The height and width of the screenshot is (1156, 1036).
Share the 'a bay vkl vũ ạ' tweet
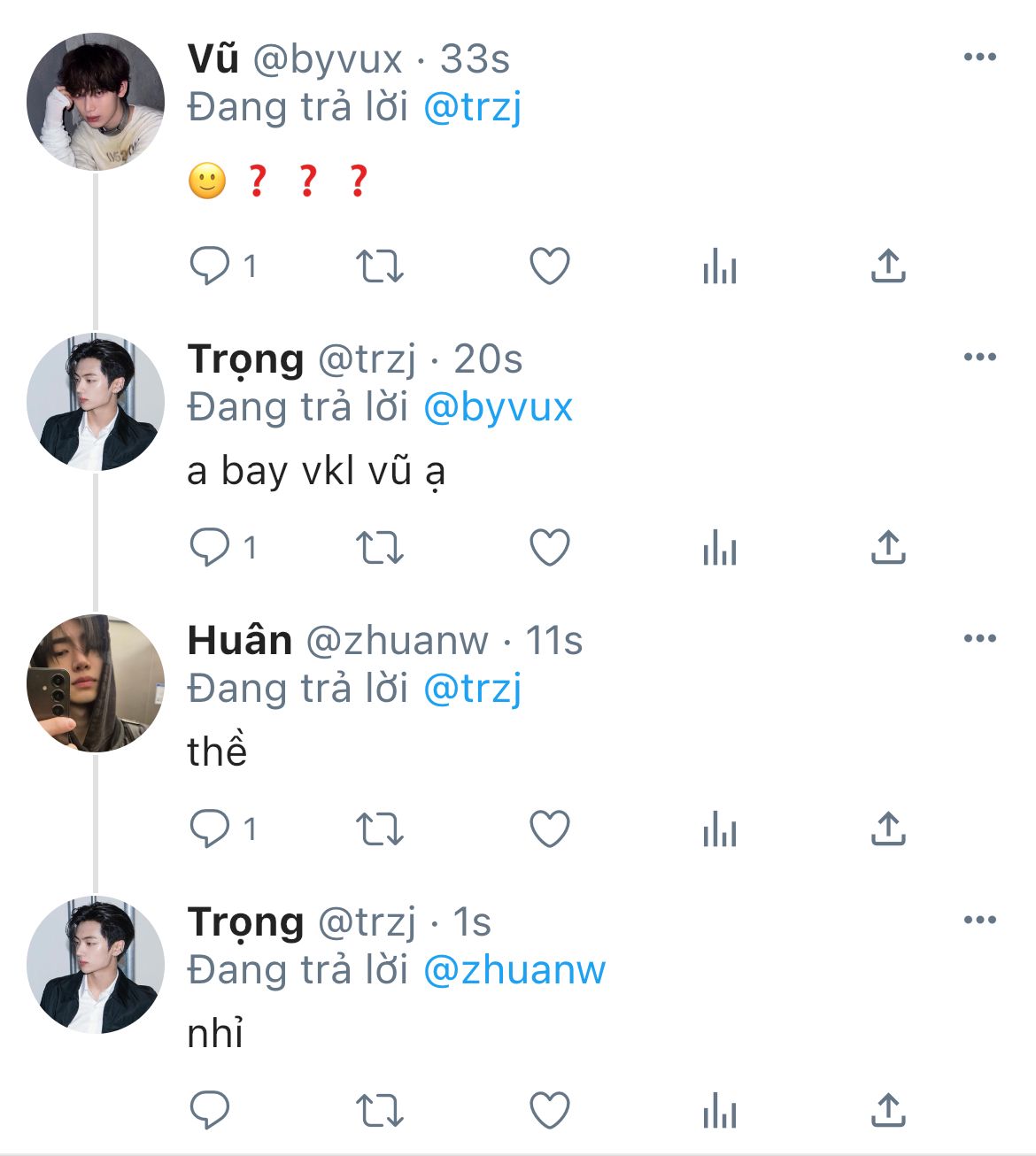click(888, 547)
